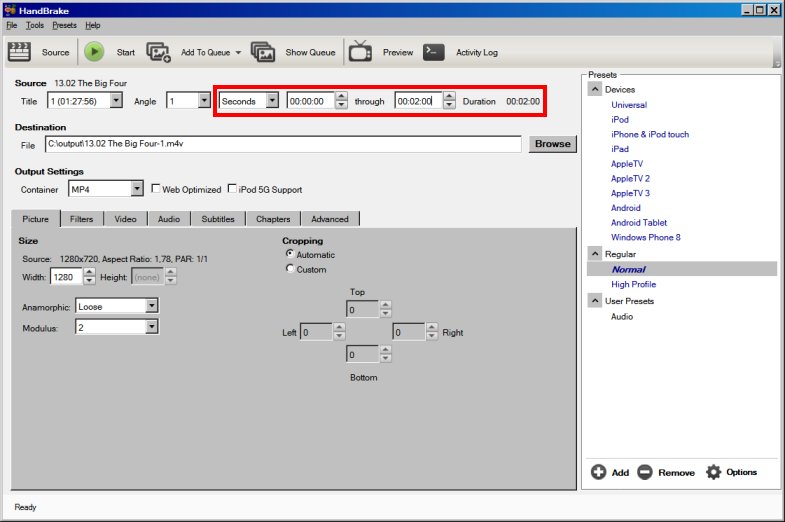The image size is (785, 522).
Task: Select the AppleTV 3 preset
Action: click(x=630, y=193)
